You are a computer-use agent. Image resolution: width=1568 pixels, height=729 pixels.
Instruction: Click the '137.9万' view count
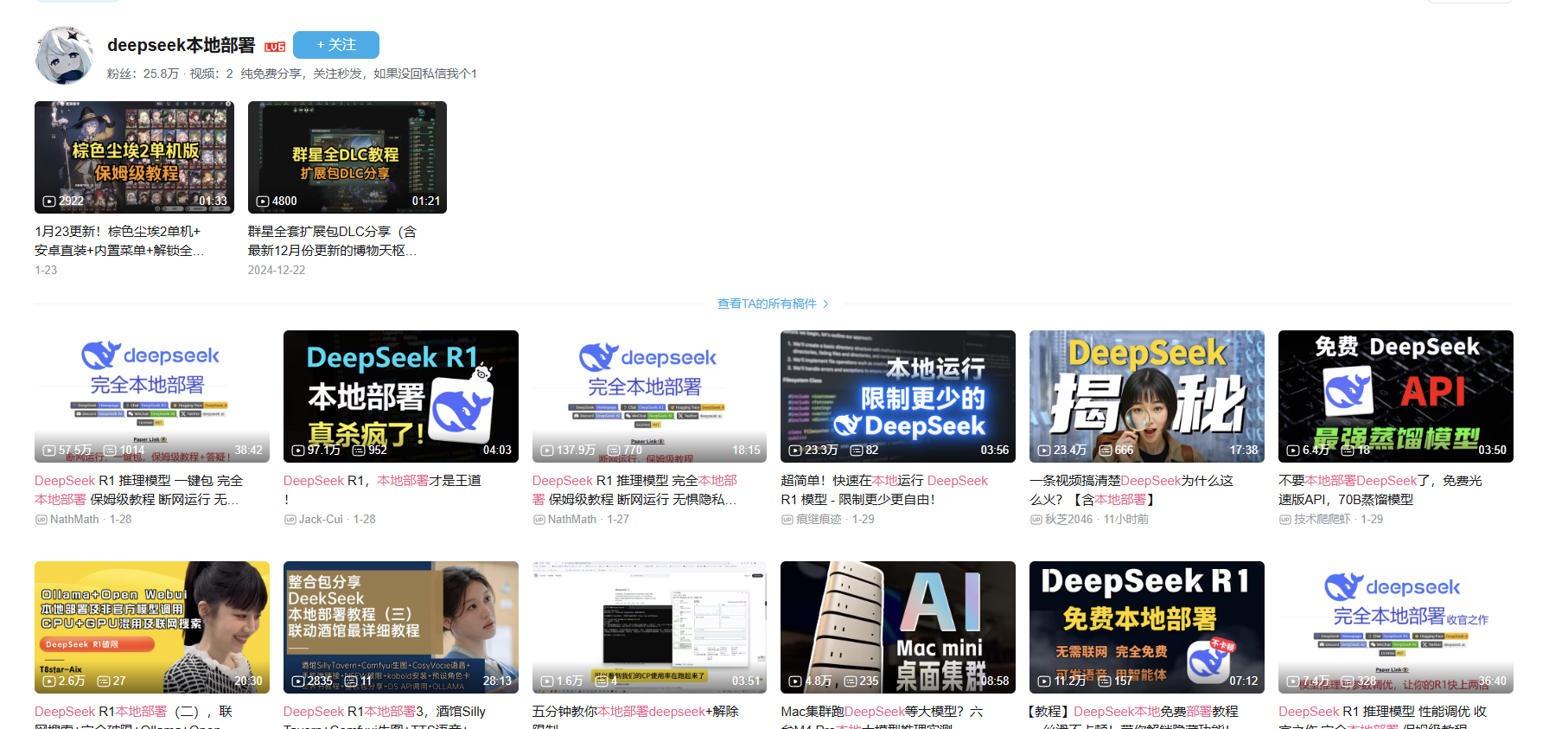click(576, 451)
